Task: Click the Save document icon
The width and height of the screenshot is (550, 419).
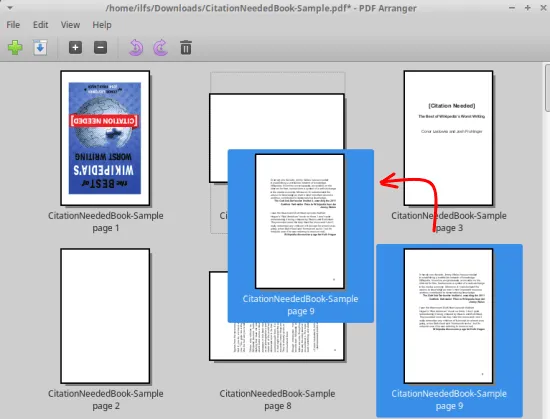Action: click(x=40, y=47)
